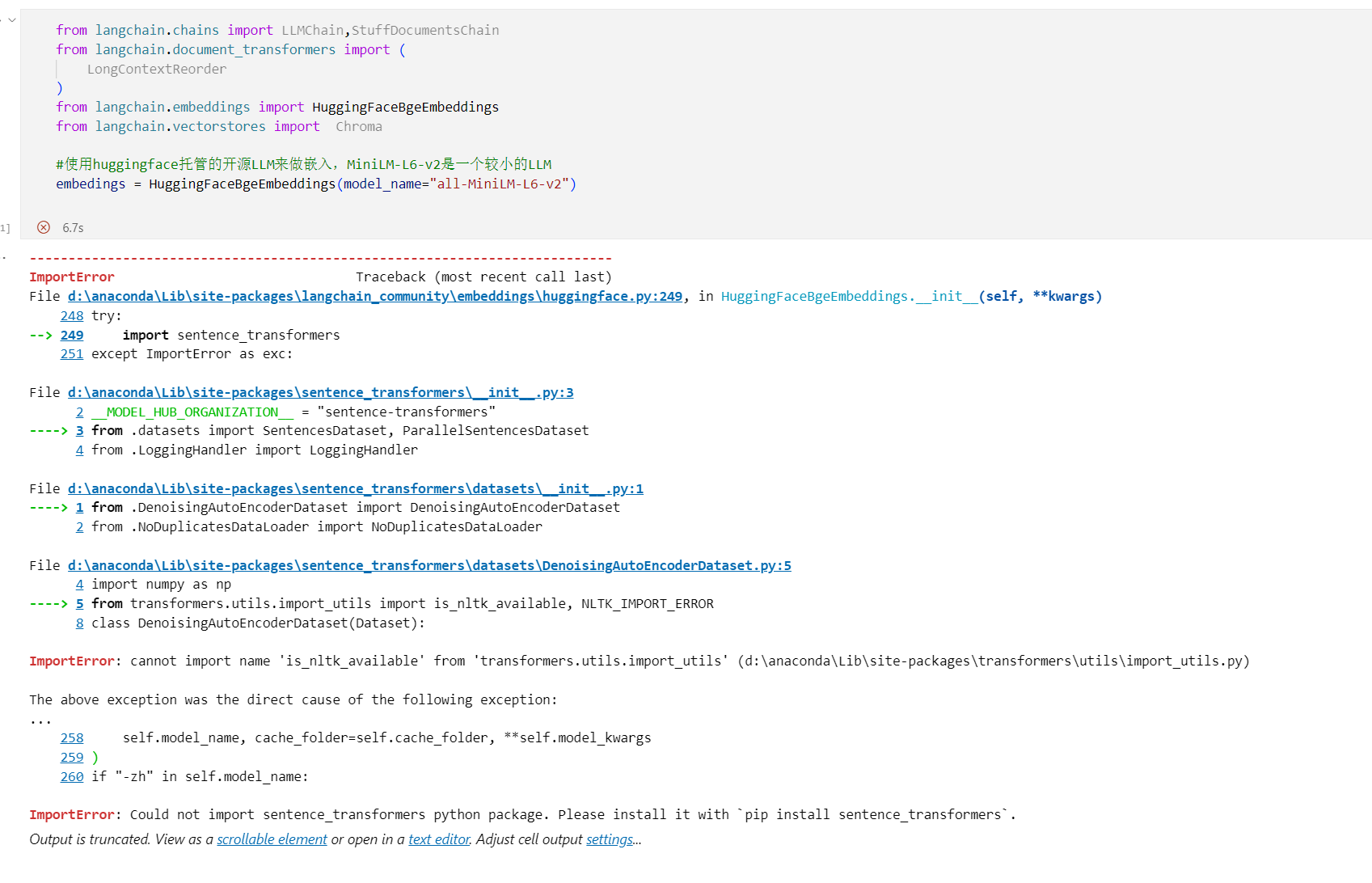Click the 'LongContextReorder' import text
Screen dimensions: 1372x883
157,69
